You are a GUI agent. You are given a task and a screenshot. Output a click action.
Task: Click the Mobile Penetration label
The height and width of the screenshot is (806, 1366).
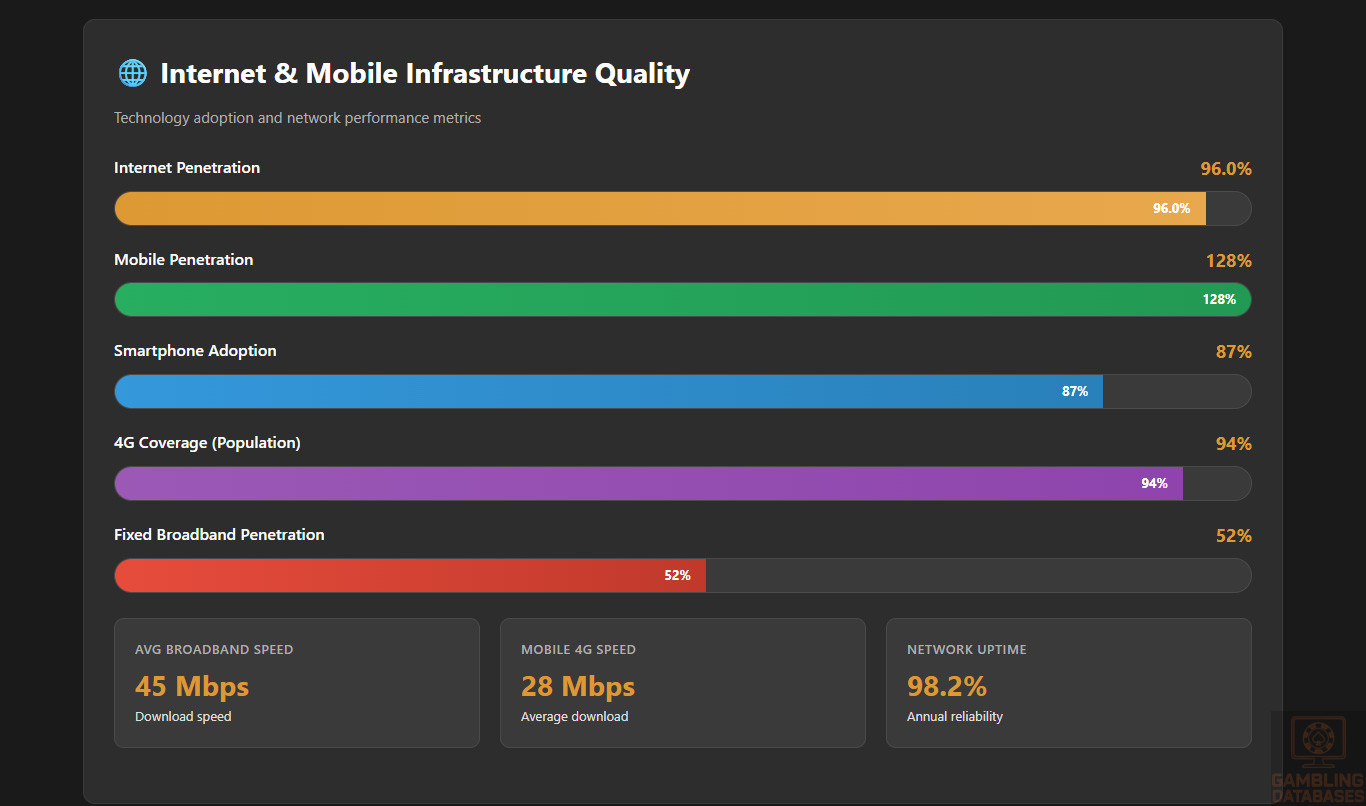click(x=184, y=260)
